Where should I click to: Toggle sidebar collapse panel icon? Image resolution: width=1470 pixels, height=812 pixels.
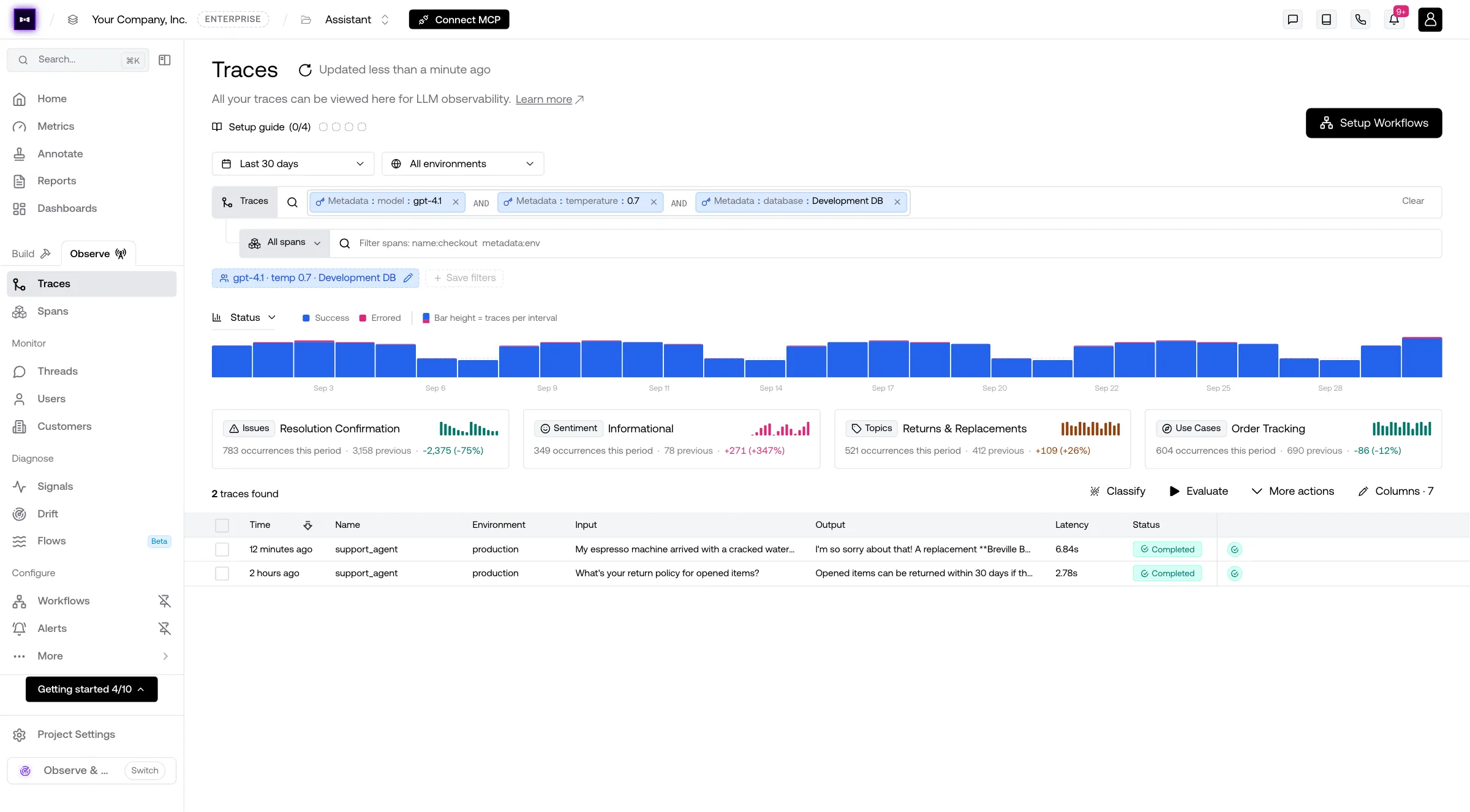tap(165, 60)
